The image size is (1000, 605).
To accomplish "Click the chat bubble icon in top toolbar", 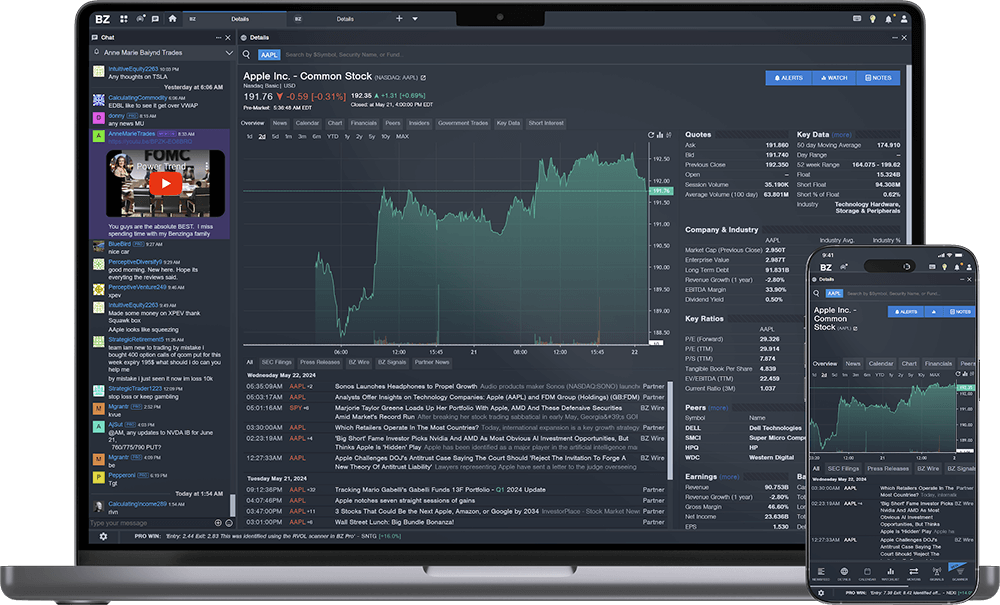I will tap(155, 19).
